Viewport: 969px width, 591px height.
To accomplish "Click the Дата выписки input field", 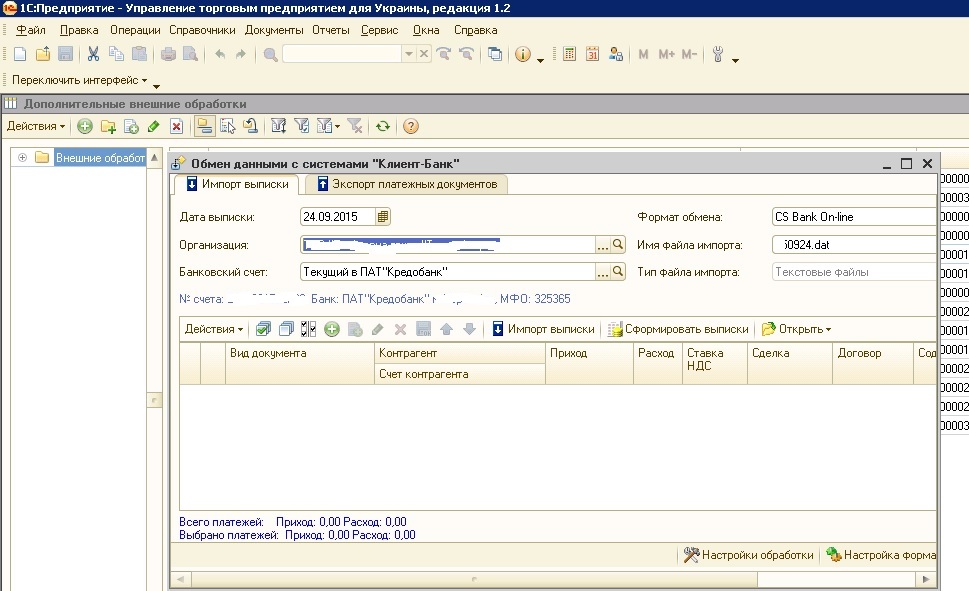I will tap(337, 217).
